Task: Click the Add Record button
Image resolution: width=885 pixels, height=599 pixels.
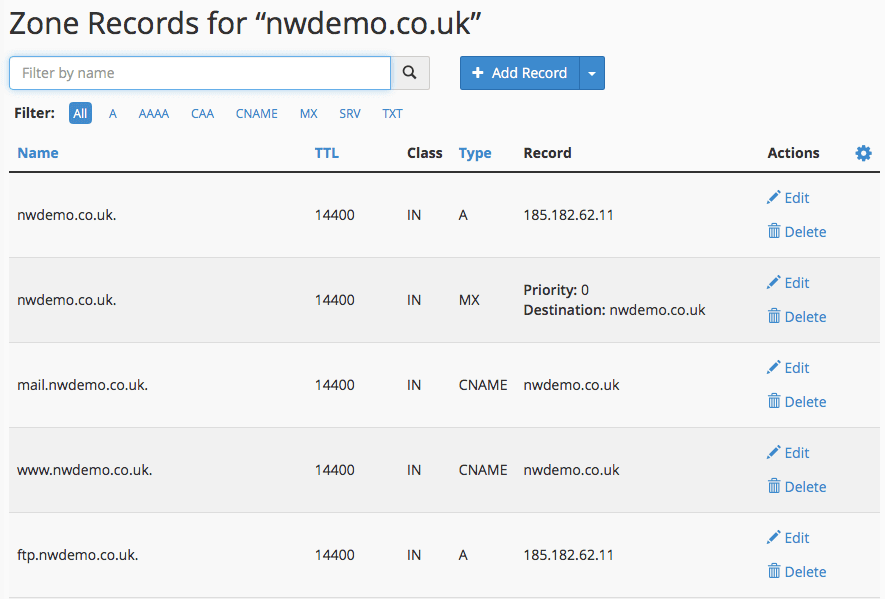Action: coord(520,73)
